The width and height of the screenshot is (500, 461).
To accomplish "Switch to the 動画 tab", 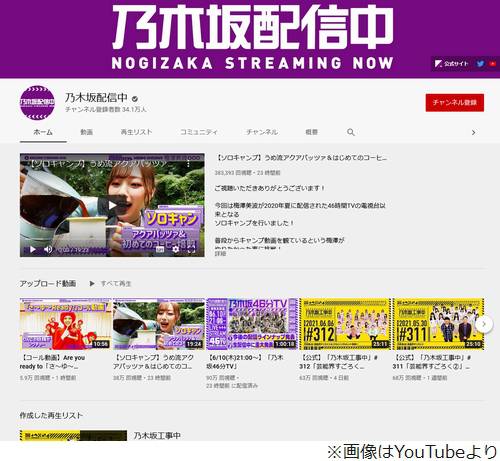I will coord(86,132).
